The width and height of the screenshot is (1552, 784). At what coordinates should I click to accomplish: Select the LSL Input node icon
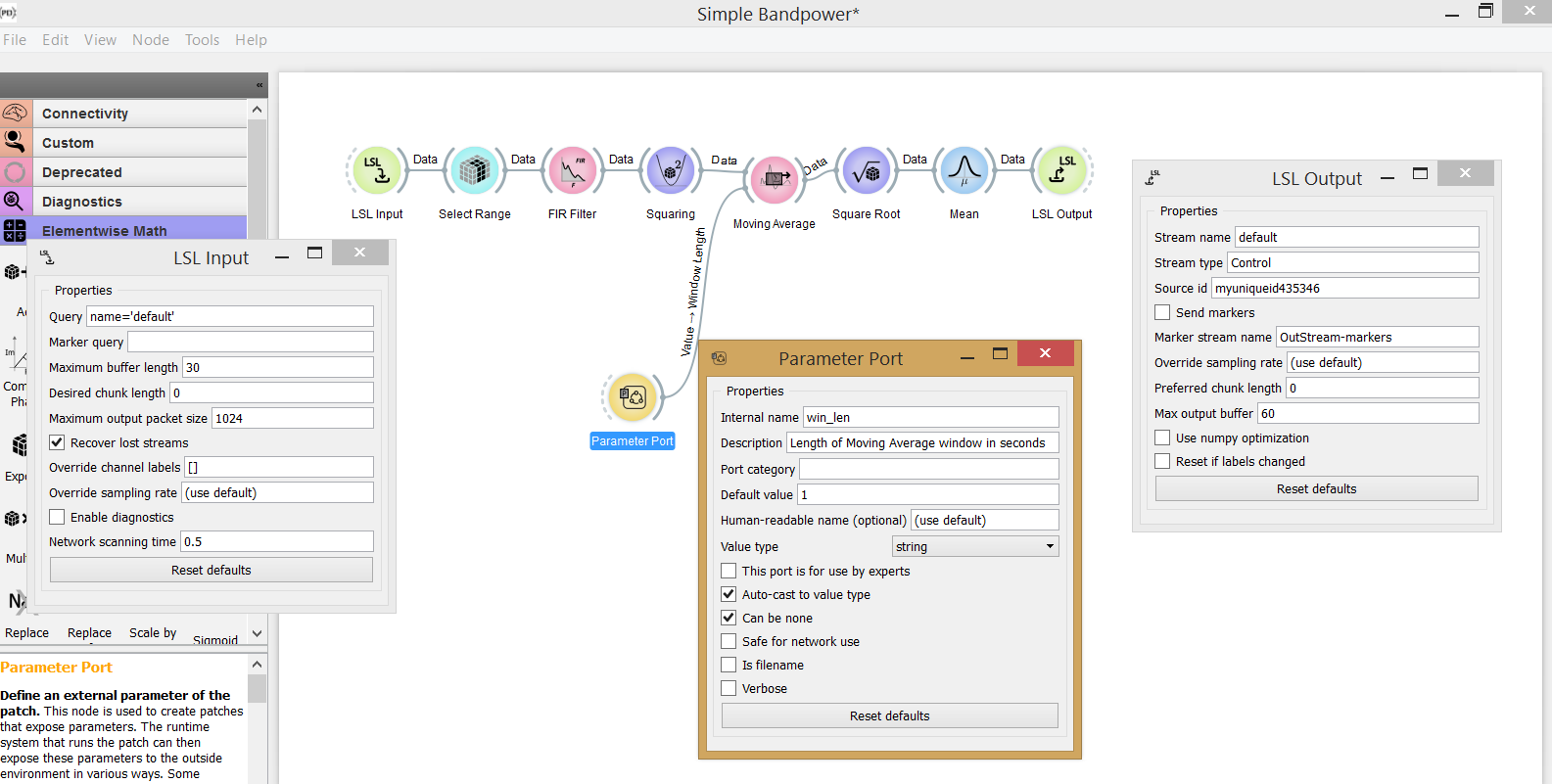(377, 171)
